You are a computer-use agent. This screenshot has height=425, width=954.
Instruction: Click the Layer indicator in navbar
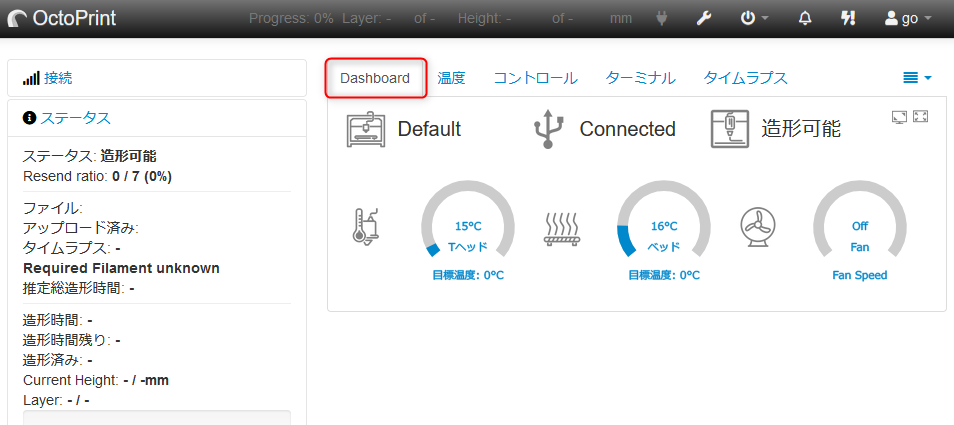click(x=388, y=19)
